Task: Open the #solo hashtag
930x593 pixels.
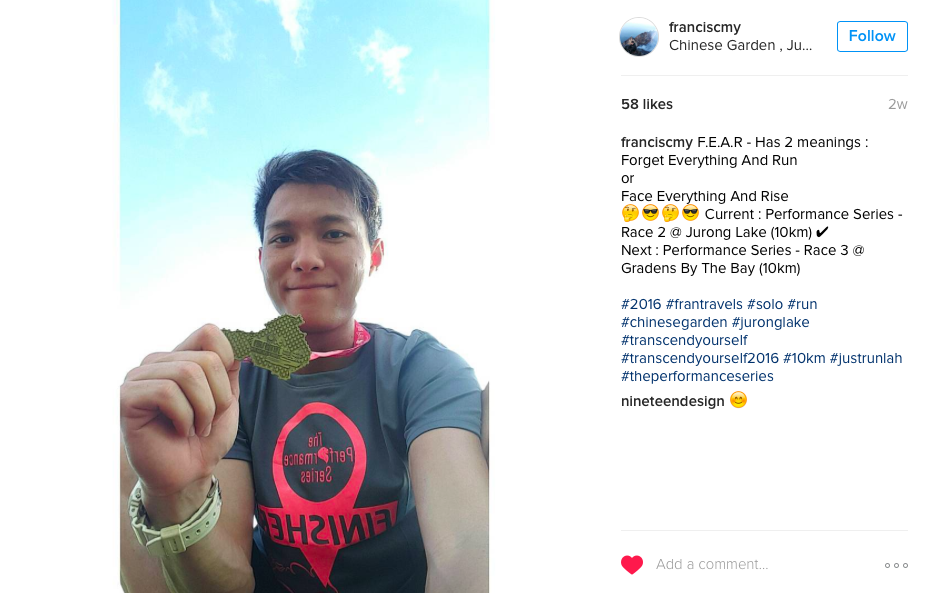Action: tap(765, 304)
